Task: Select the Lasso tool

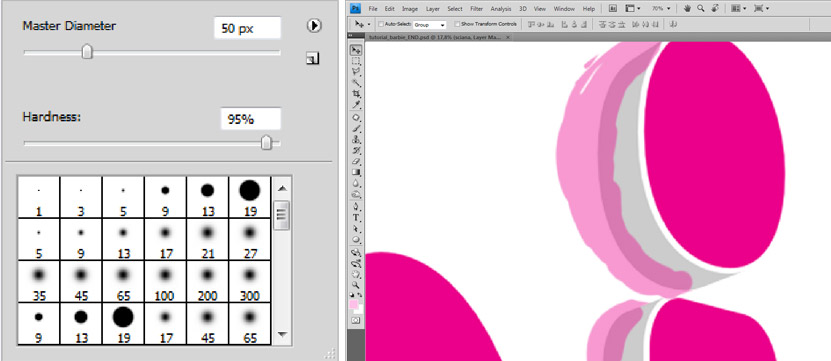Action: coord(356,72)
